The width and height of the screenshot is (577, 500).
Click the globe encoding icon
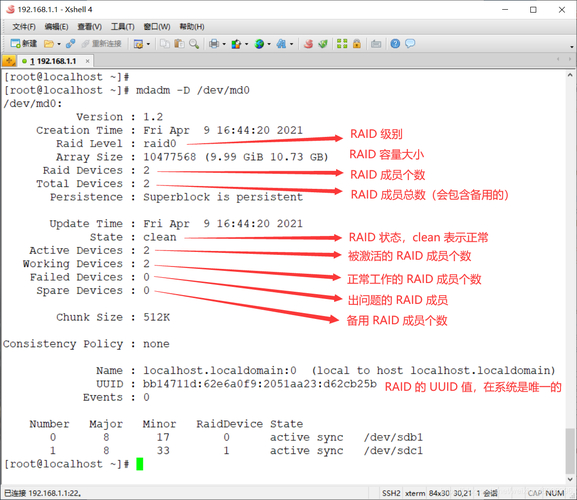coord(259,44)
